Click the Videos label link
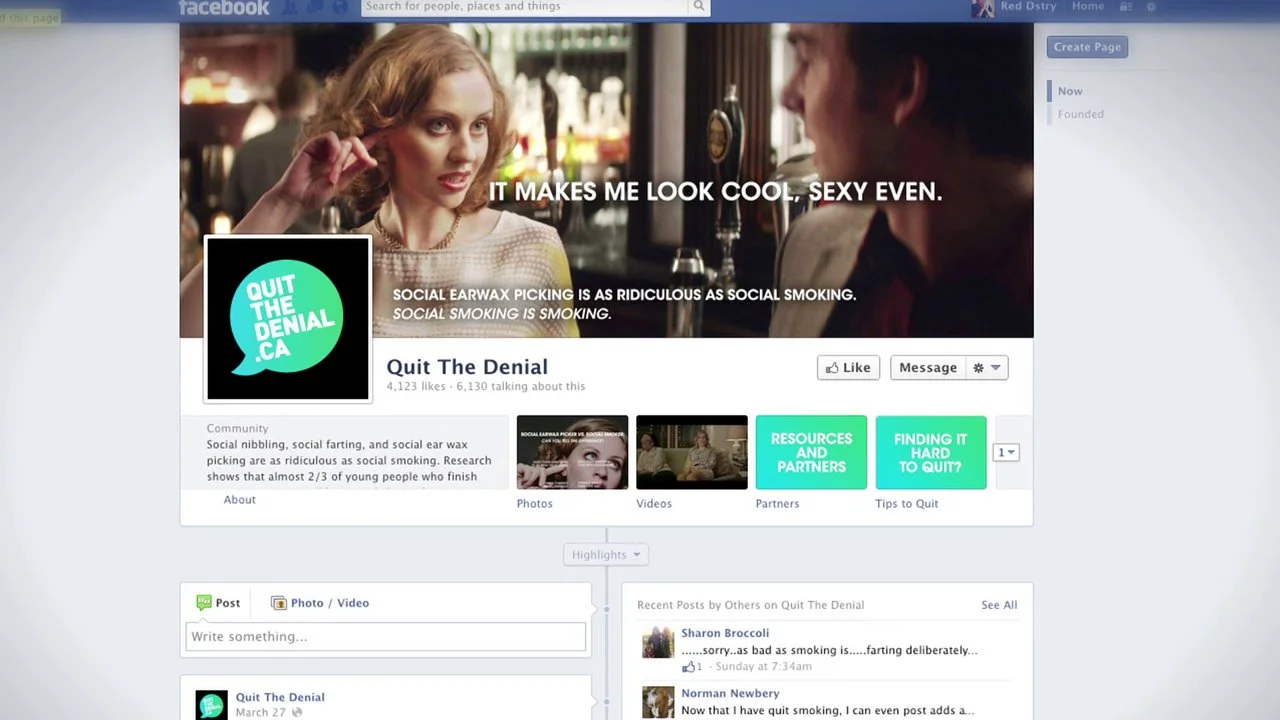Image resolution: width=1280 pixels, height=720 pixels. pyautogui.click(x=654, y=504)
